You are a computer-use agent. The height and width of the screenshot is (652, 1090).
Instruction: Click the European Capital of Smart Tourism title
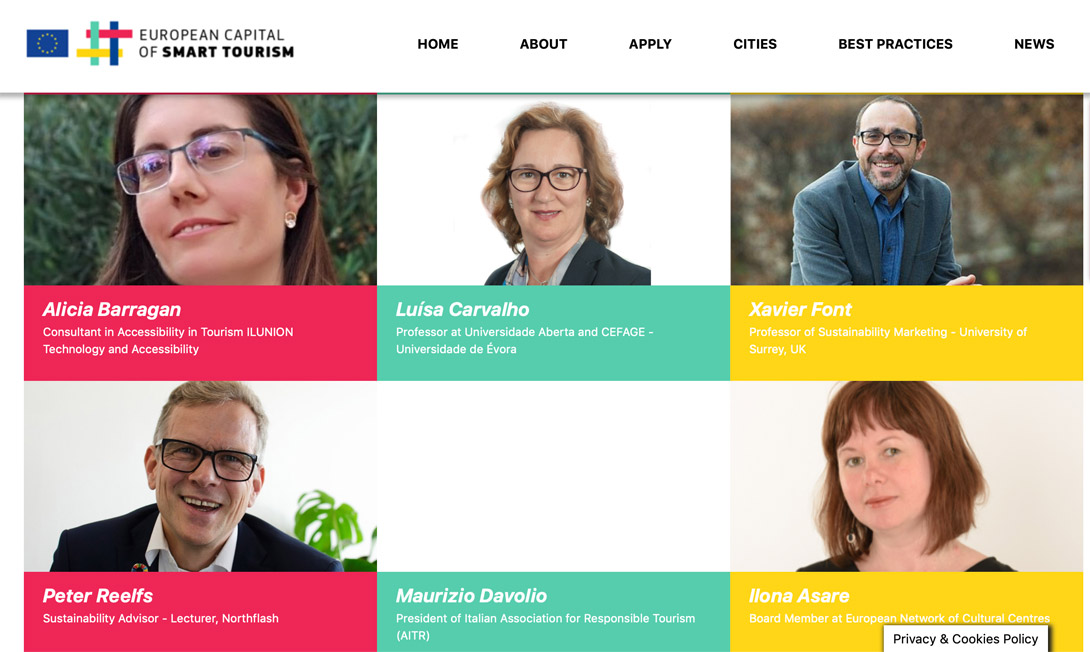point(216,43)
